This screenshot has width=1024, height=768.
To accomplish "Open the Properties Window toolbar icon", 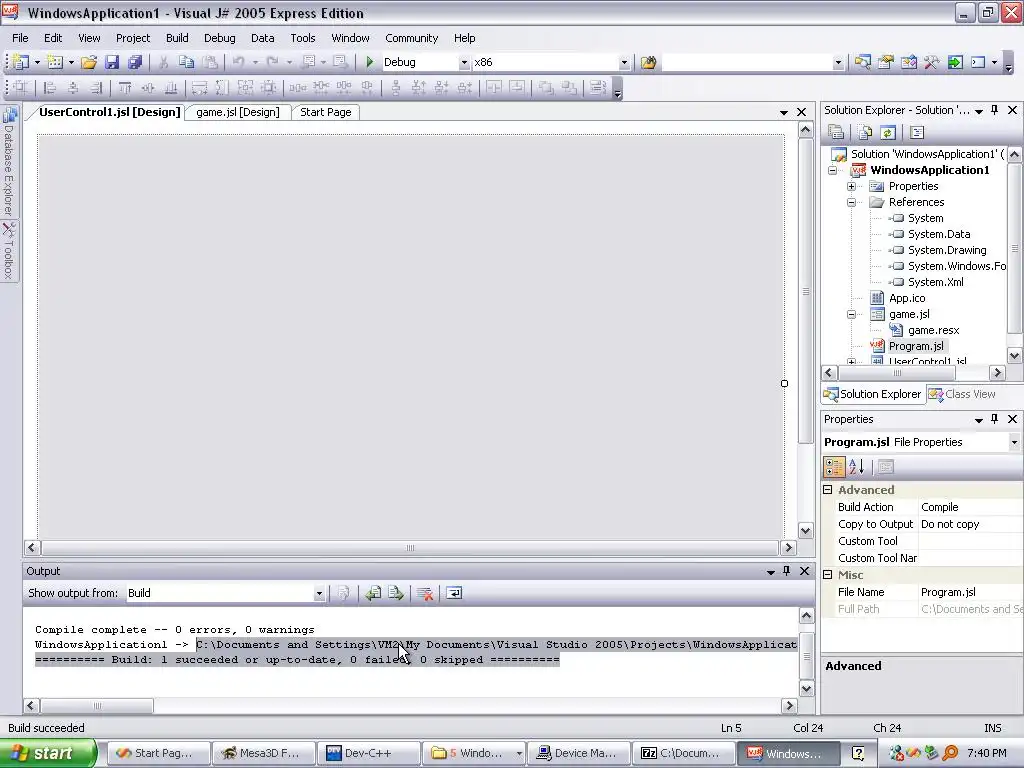I will pyautogui.click(x=886, y=62).
